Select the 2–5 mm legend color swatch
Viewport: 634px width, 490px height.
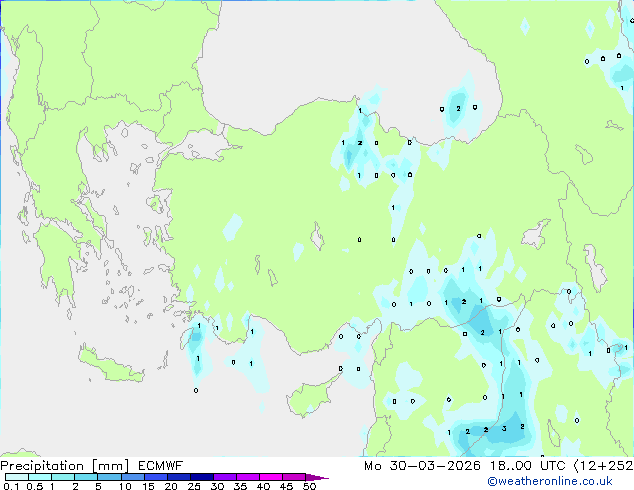[x=86, y=477]
